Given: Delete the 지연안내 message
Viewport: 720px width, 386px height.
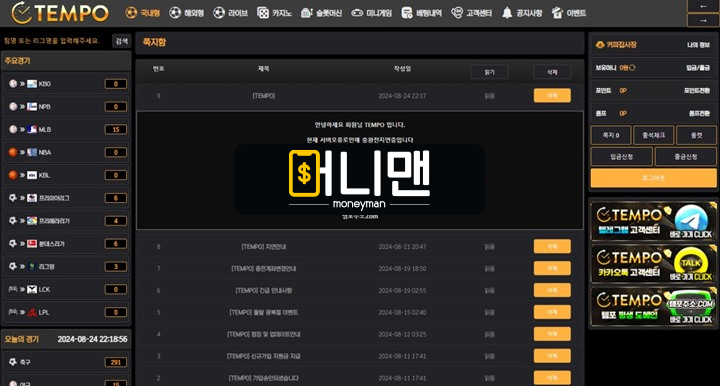Looking at the screenshot, I should (552, 246).
